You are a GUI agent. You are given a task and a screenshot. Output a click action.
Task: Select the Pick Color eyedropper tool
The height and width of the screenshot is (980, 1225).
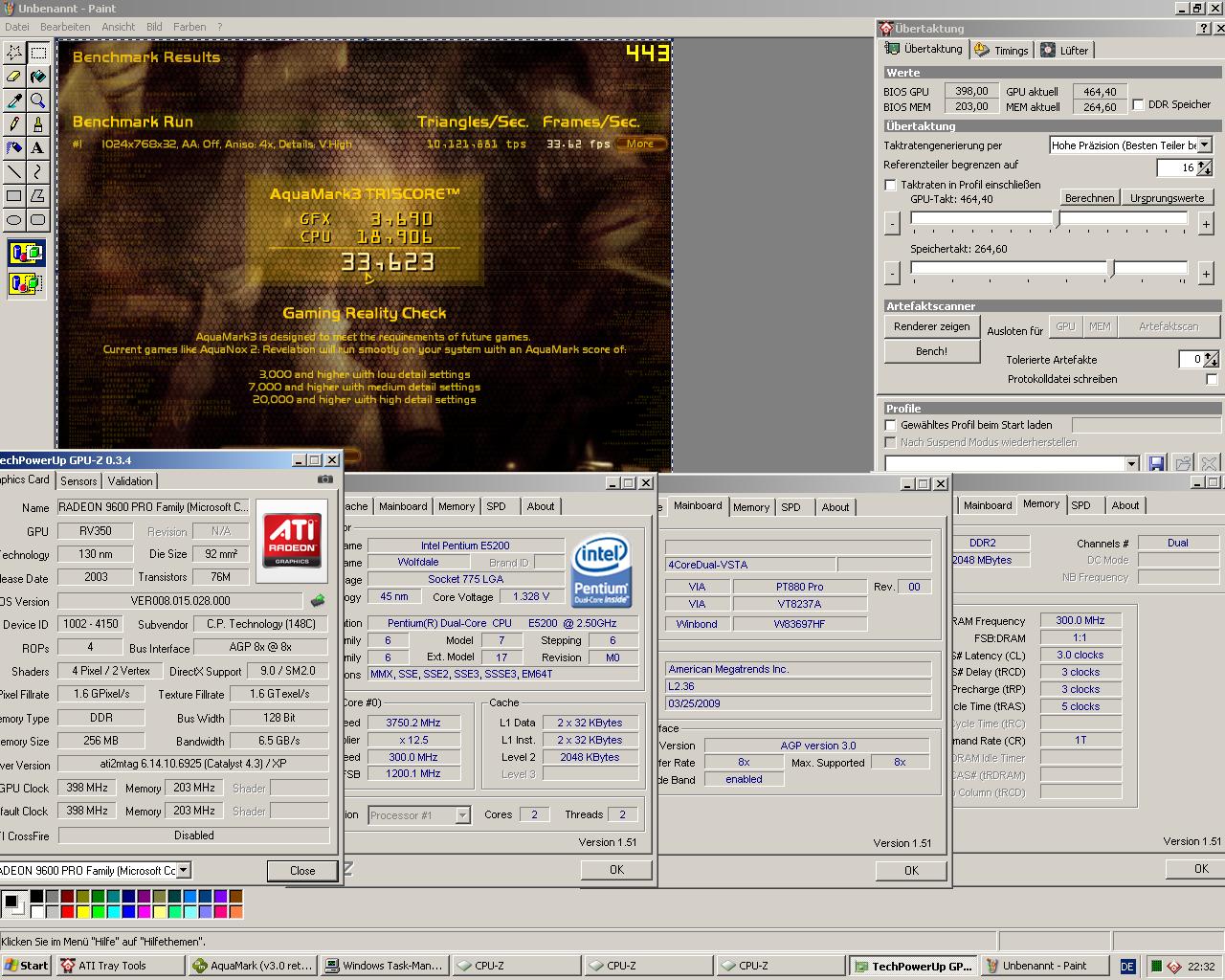14,100
